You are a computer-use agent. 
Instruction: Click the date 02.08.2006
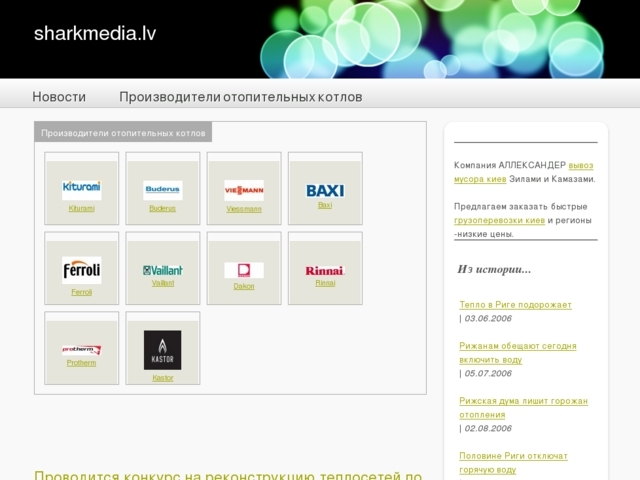coord(488,429)
